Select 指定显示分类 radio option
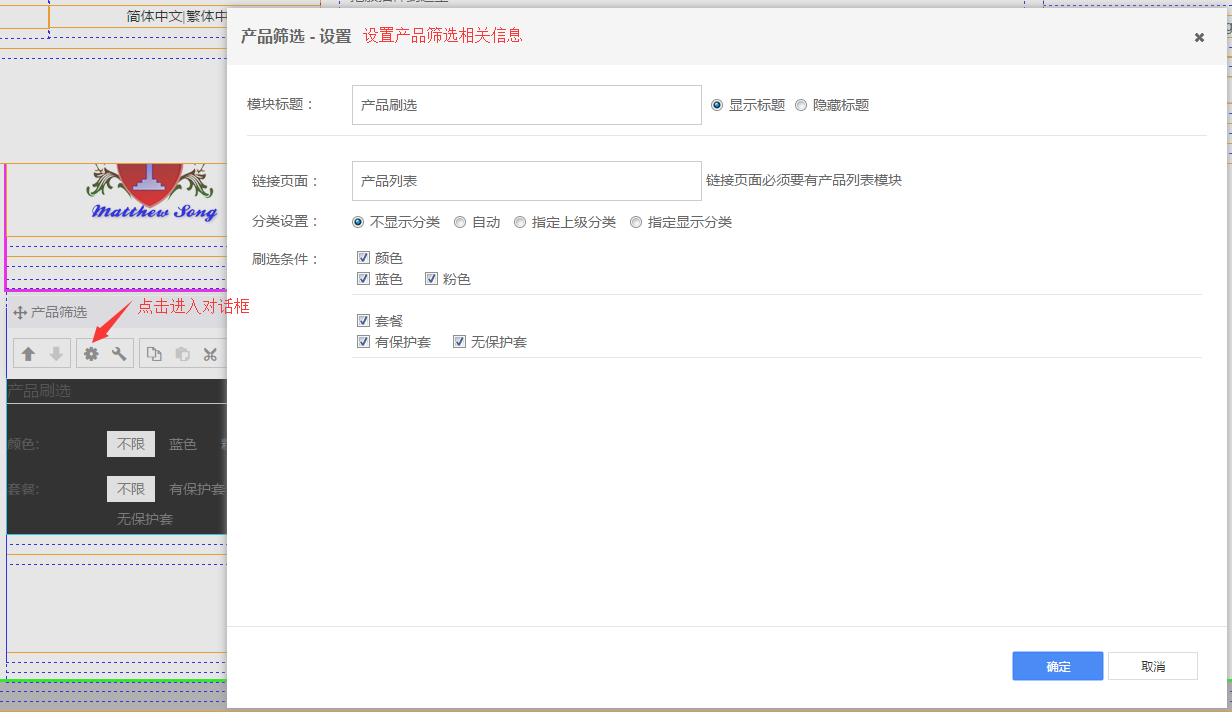Viewport: 1232px width, 712px height. coord(636,222)
